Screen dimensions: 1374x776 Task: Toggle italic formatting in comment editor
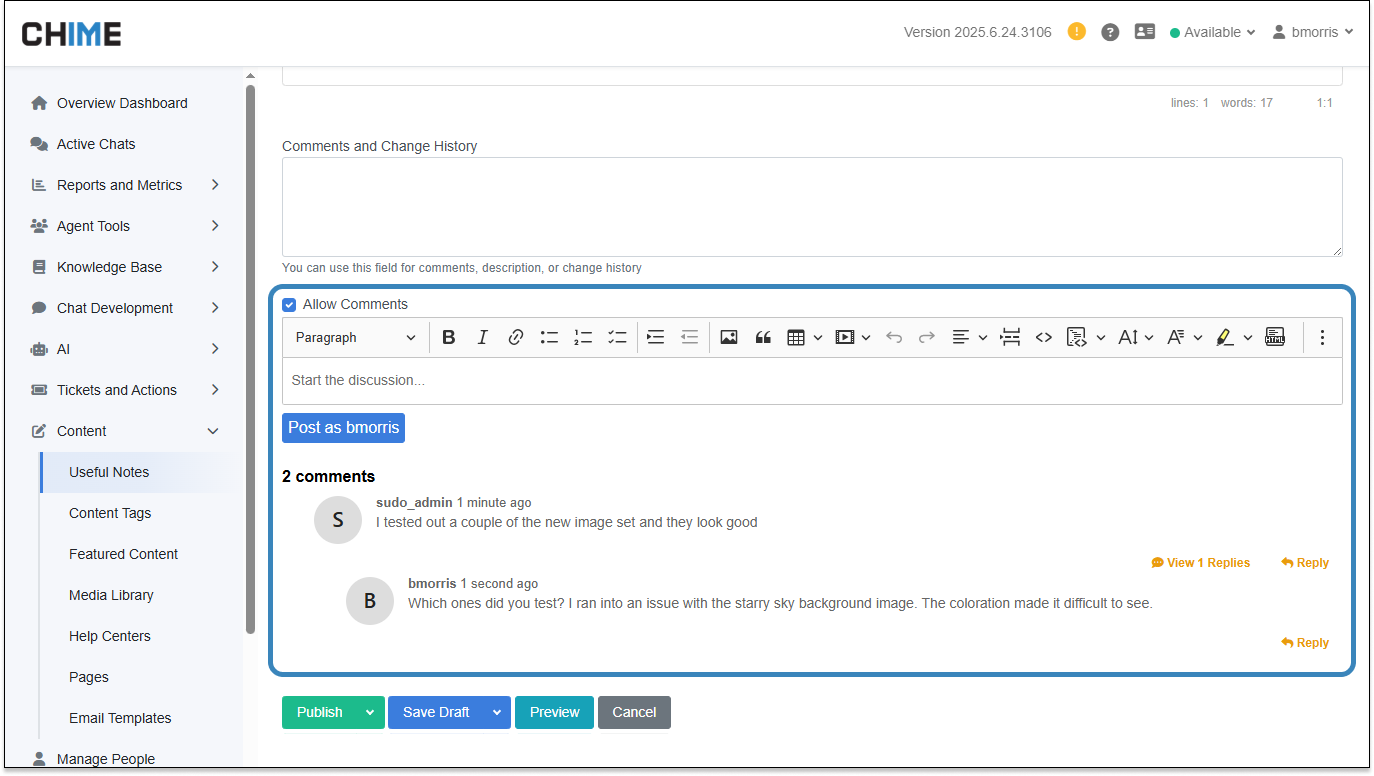482,338
